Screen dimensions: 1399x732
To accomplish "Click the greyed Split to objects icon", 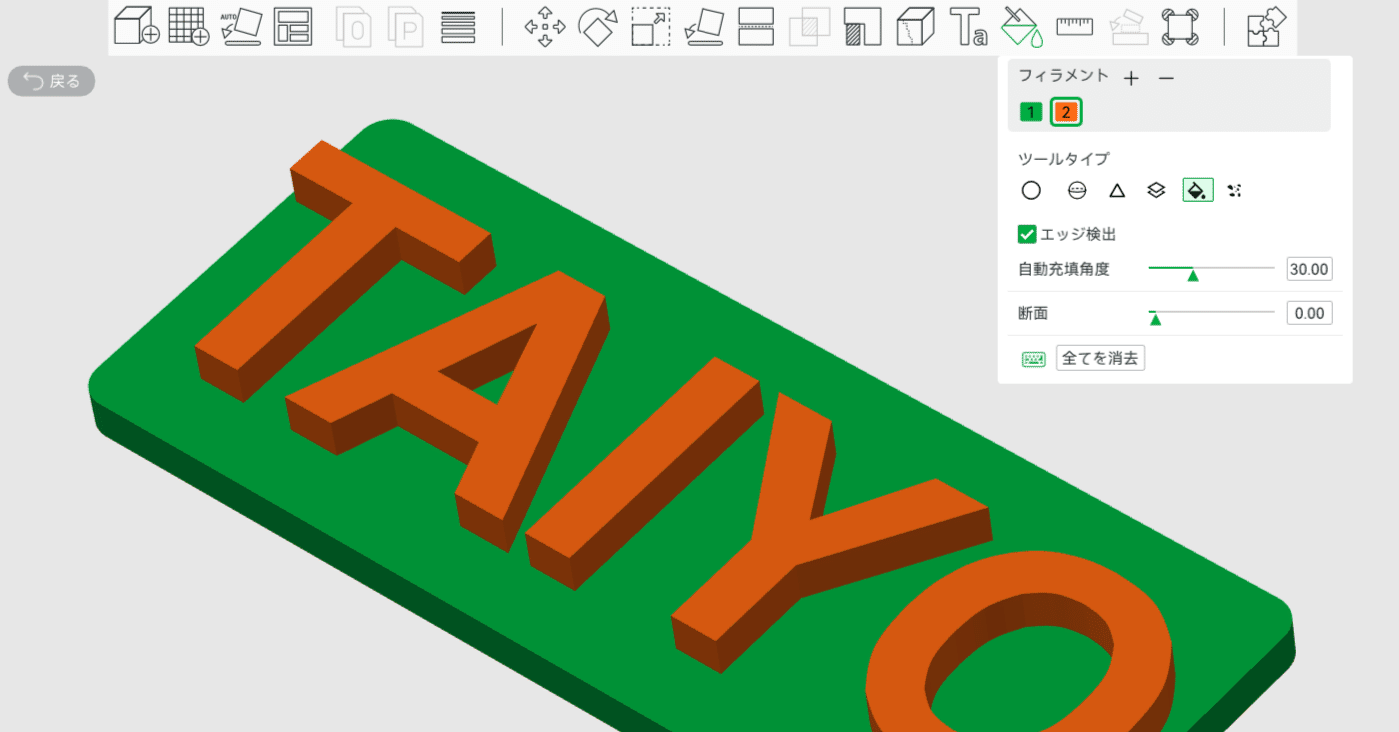I will (x=353, y=27).
